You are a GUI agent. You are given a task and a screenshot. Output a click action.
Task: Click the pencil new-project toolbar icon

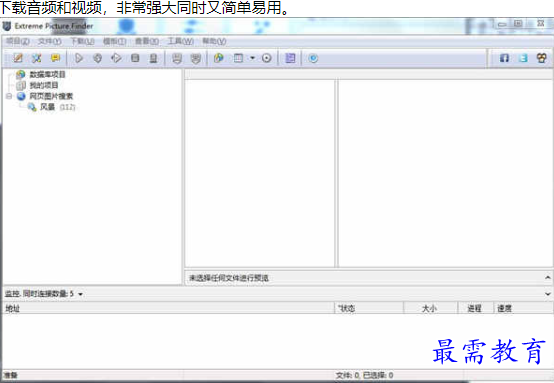(18, 58)
